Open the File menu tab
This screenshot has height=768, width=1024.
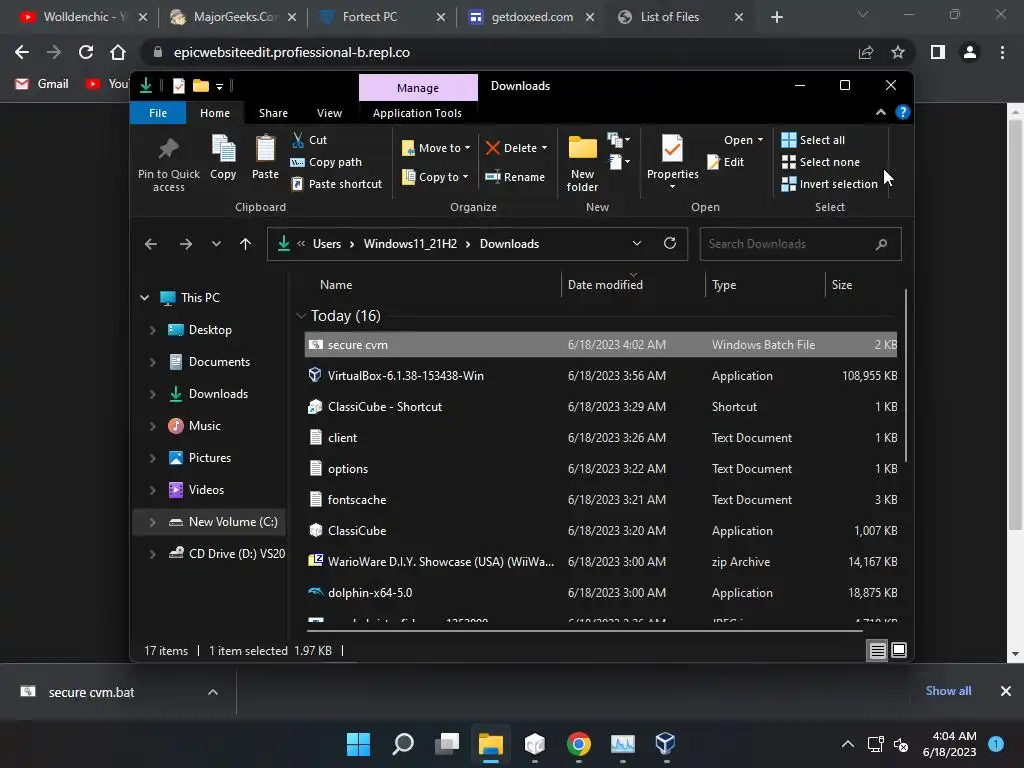(157, 113)
